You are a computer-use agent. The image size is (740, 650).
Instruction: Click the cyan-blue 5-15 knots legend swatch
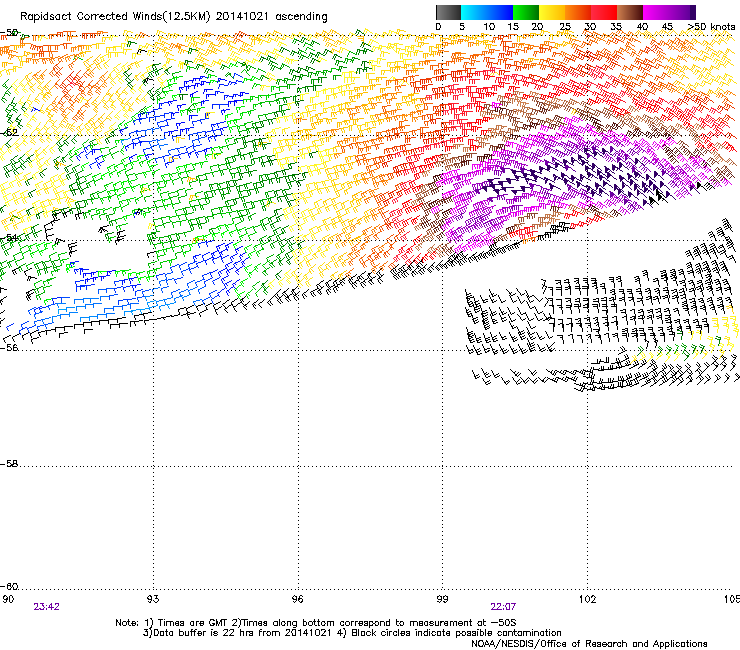click(x=487, y=12)
